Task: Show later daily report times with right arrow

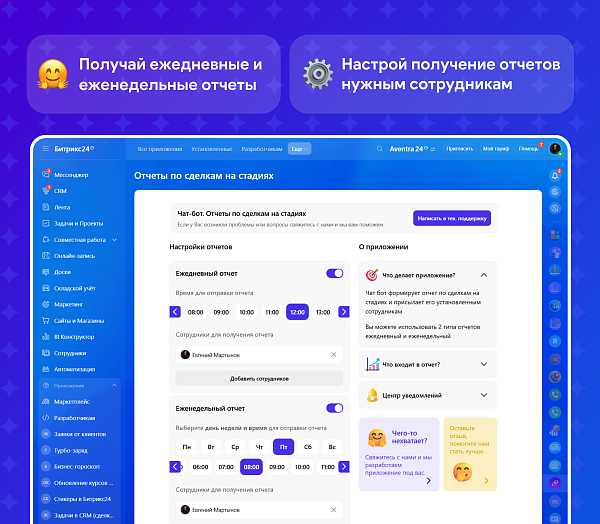Action: (x=344, y=312)
